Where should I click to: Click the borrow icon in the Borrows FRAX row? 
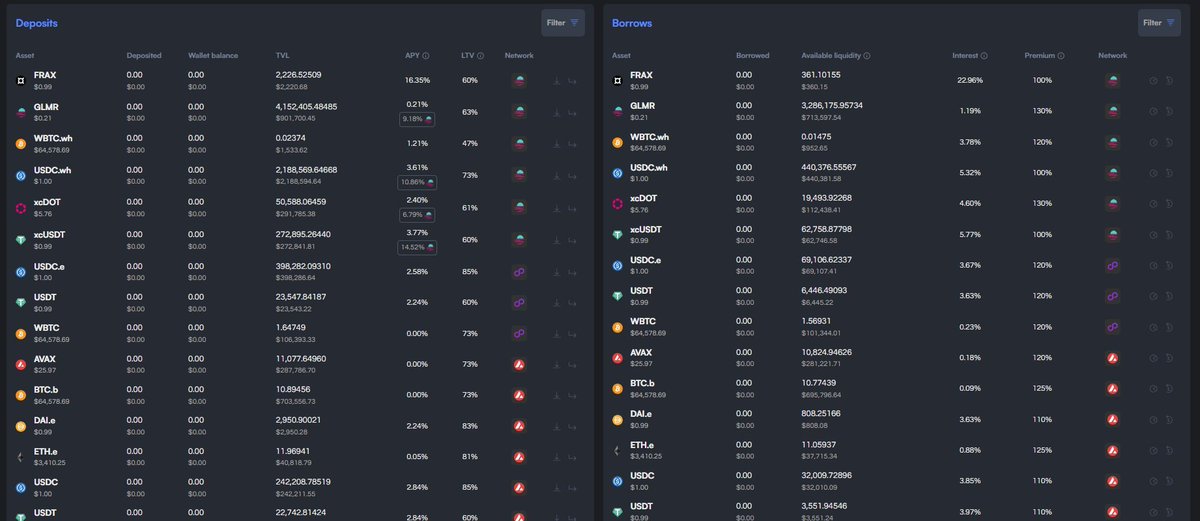click(x=1153, y=81)
